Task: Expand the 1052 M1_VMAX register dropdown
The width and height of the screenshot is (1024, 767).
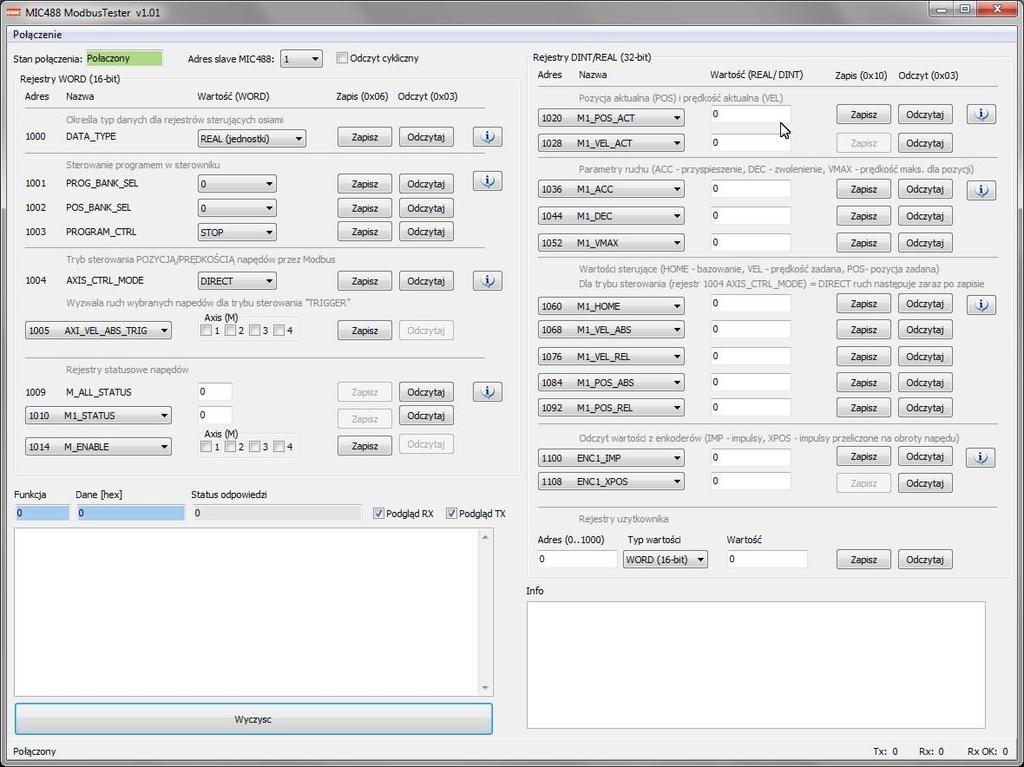Action: (x=611, y=243)
